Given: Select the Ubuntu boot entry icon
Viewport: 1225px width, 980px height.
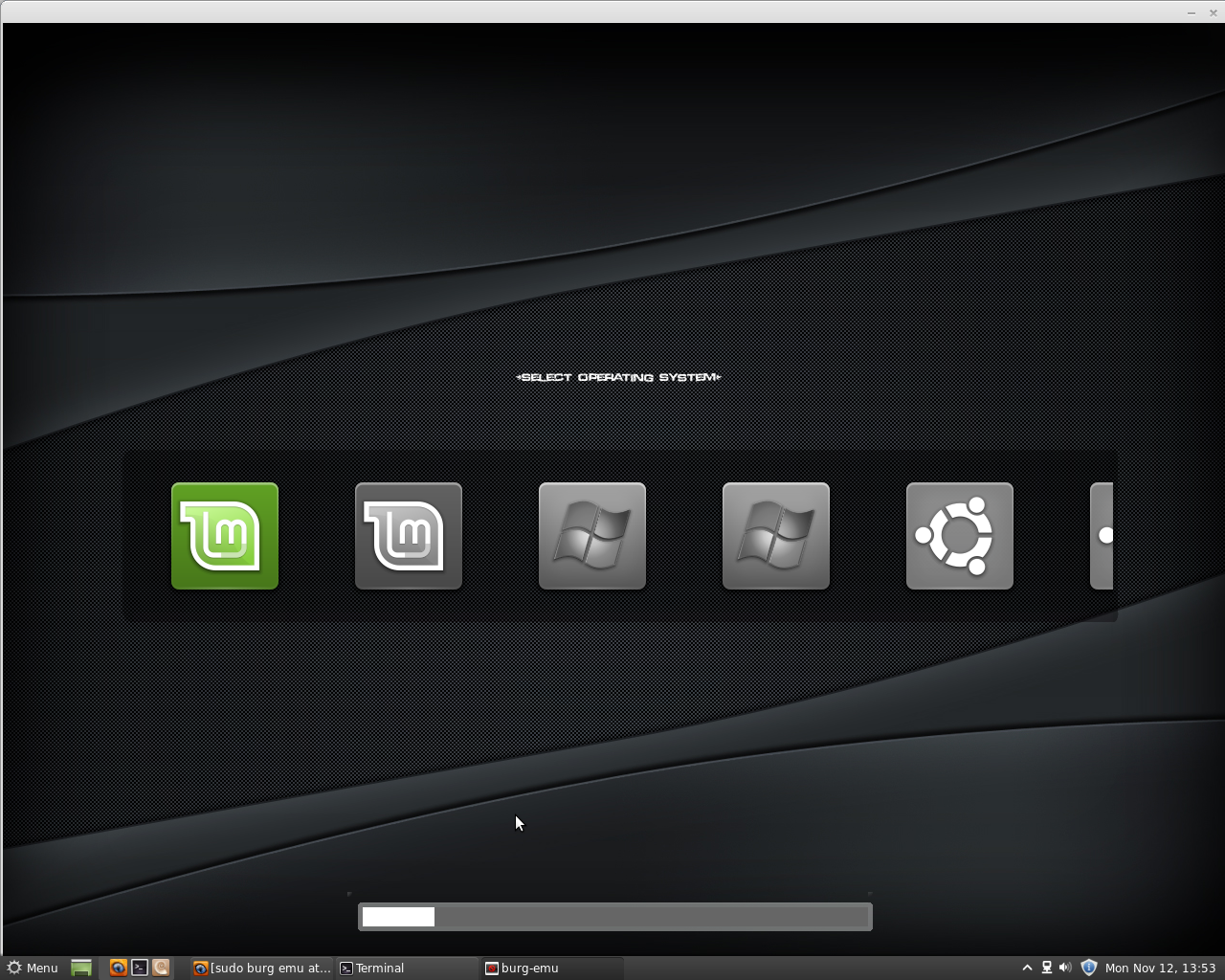Looking at the screenshot, I should [x=960, y=536].
